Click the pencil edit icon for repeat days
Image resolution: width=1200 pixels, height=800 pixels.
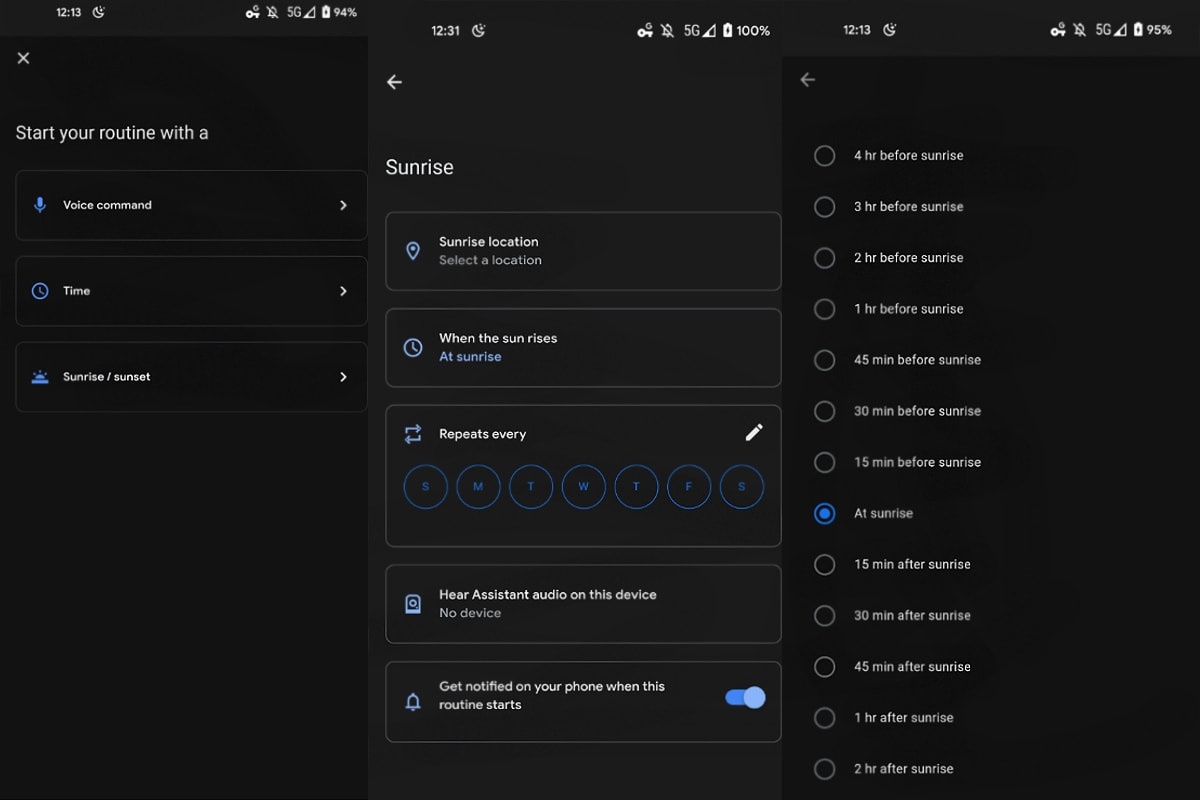(754, 432)
